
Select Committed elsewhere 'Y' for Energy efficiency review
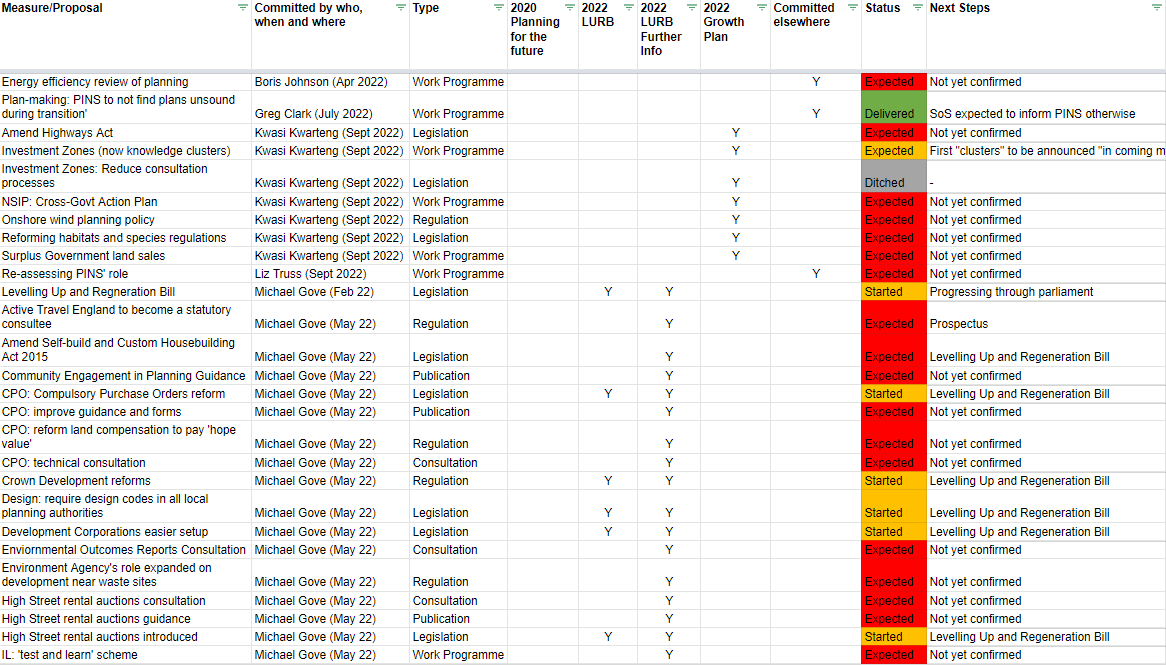point(816,82)
